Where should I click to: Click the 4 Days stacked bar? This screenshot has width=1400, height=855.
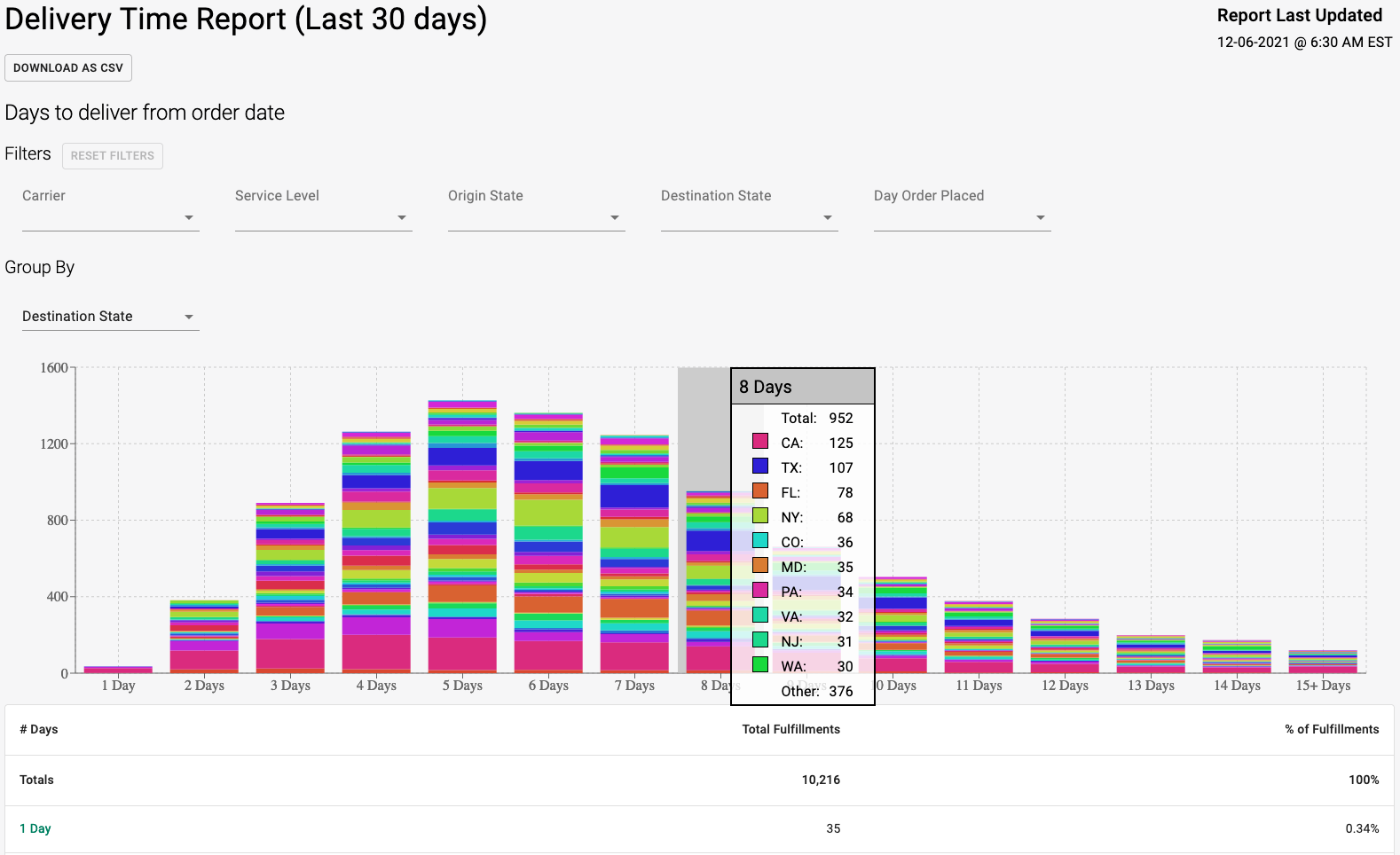pyautogui.click(x=376, y=553)
